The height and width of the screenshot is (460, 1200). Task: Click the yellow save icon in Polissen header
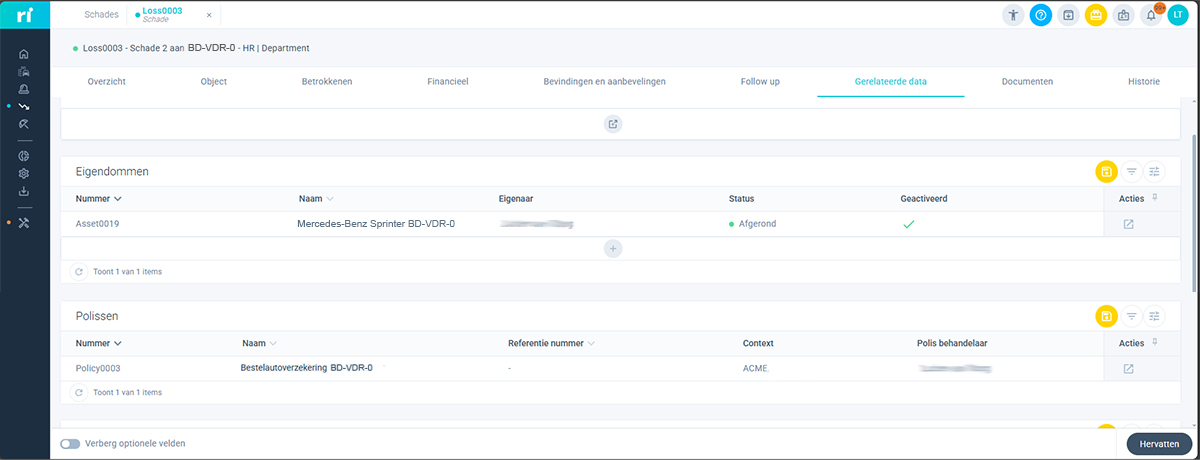pyautogui.click(x=1106, y=316)
